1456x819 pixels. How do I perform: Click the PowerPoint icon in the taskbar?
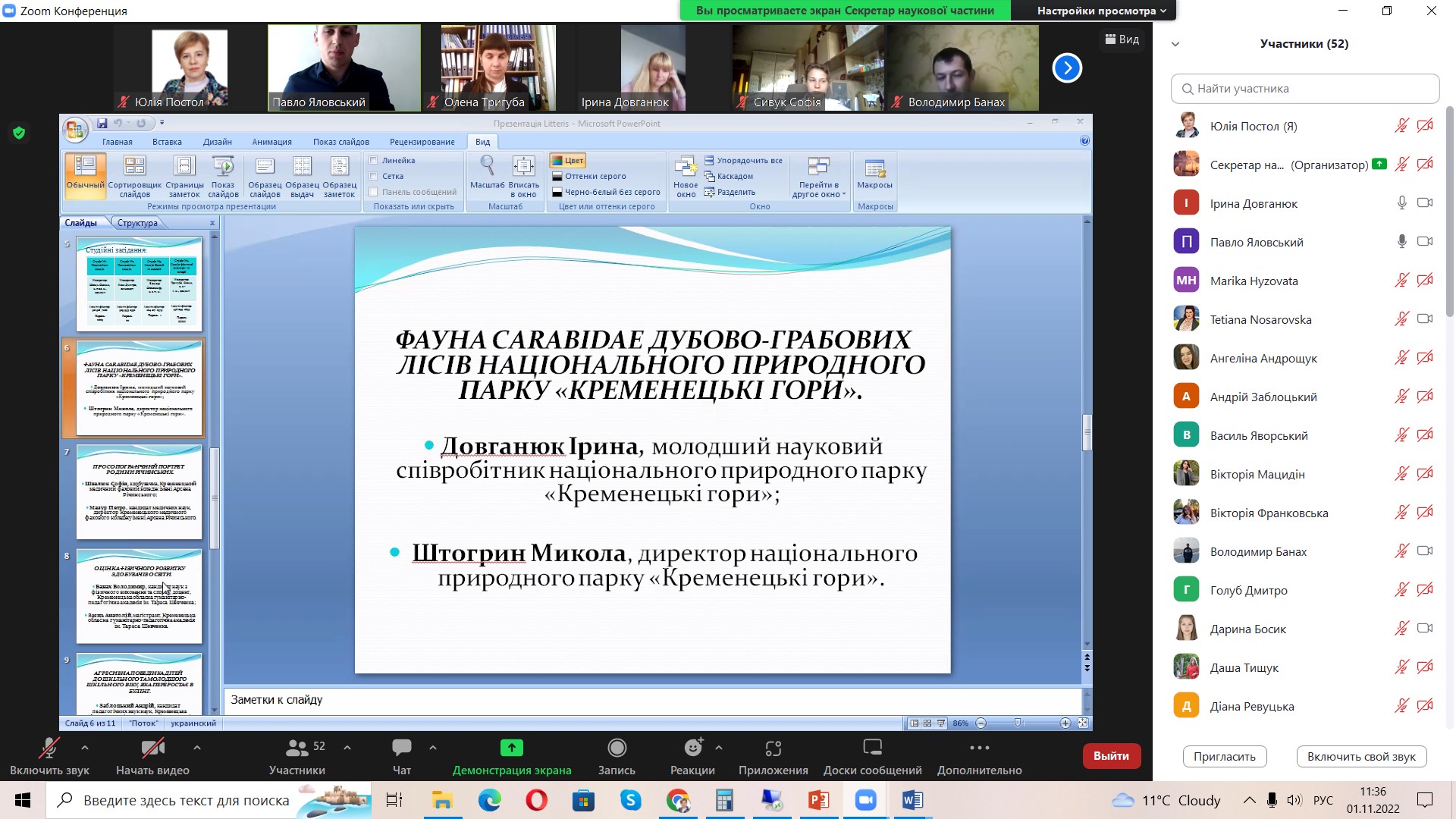click(x=819, y=800)
